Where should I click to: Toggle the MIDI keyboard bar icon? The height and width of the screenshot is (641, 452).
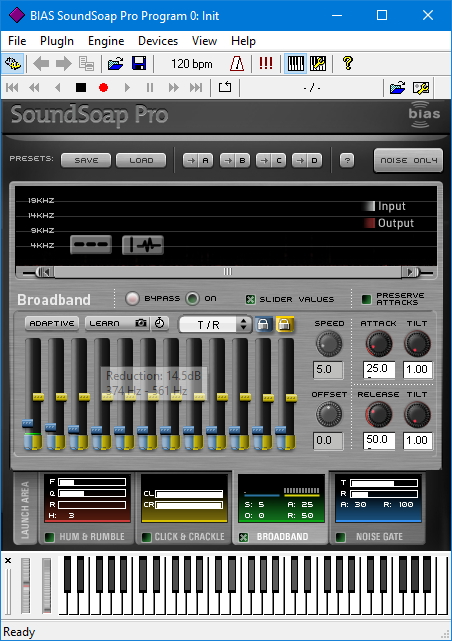click(x=295, y=64)
